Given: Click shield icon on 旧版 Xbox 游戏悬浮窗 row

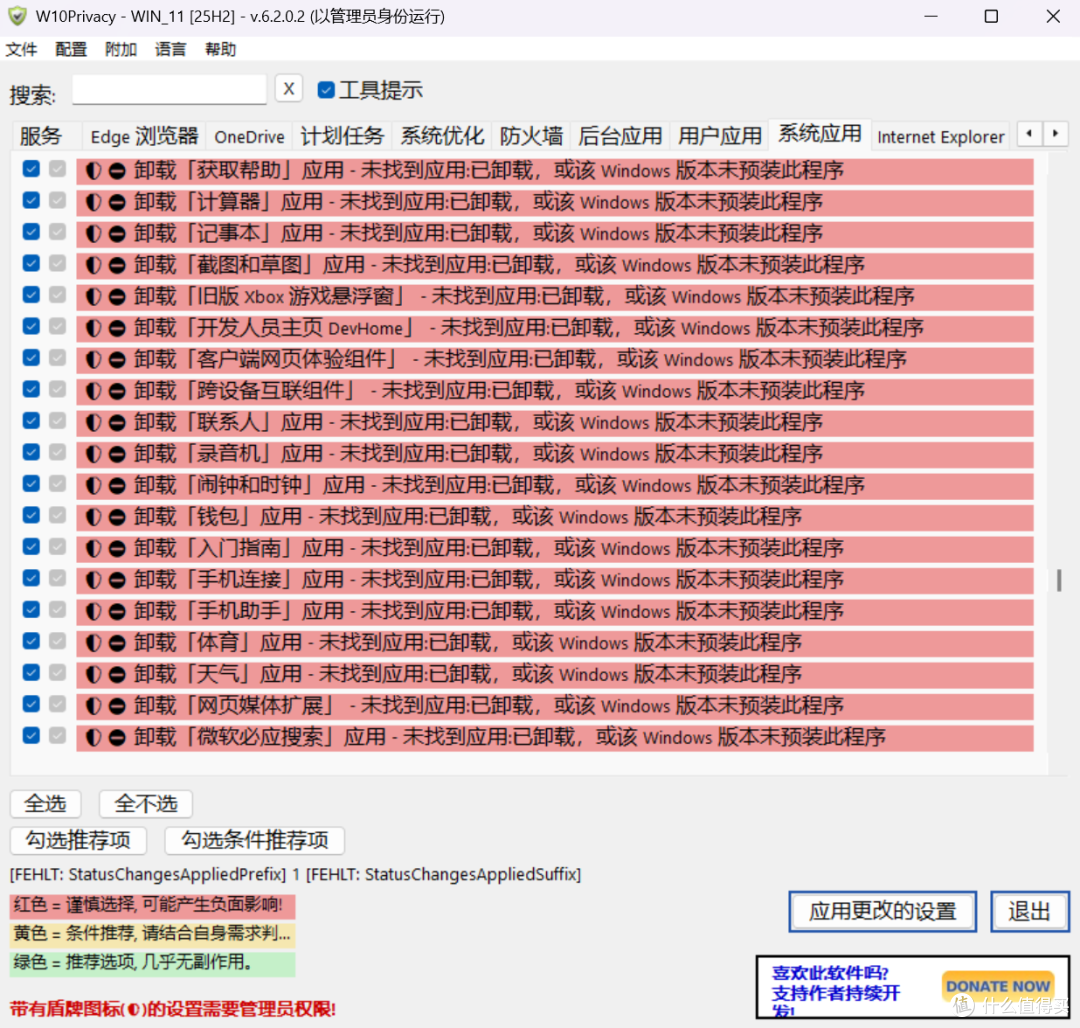Looking at the screenshot, I should pos(94,297).
